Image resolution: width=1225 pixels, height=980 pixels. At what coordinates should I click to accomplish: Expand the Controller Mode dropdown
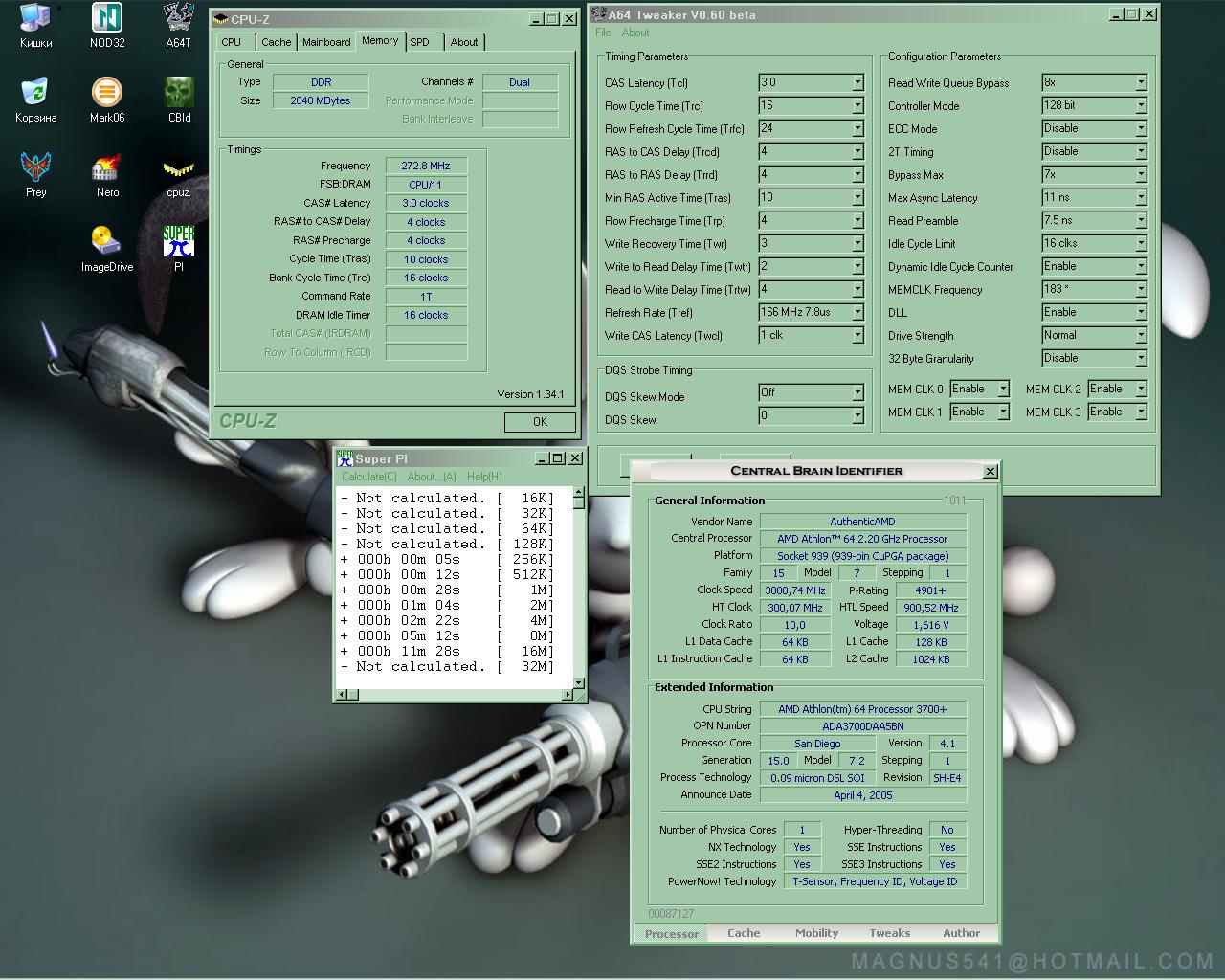click(x=1141, y=105)
